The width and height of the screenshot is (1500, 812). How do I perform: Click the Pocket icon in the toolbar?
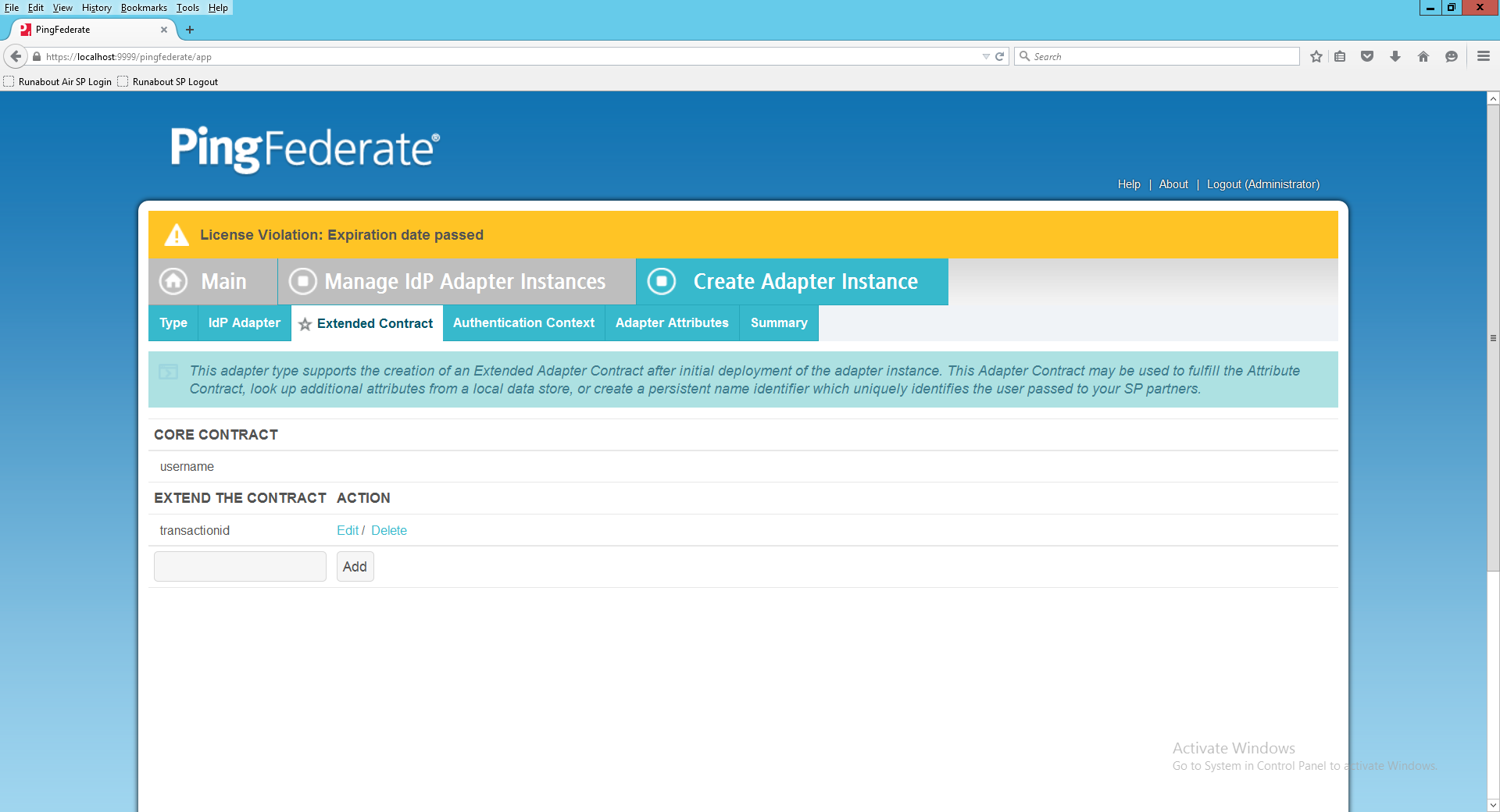click(1367, 56)
